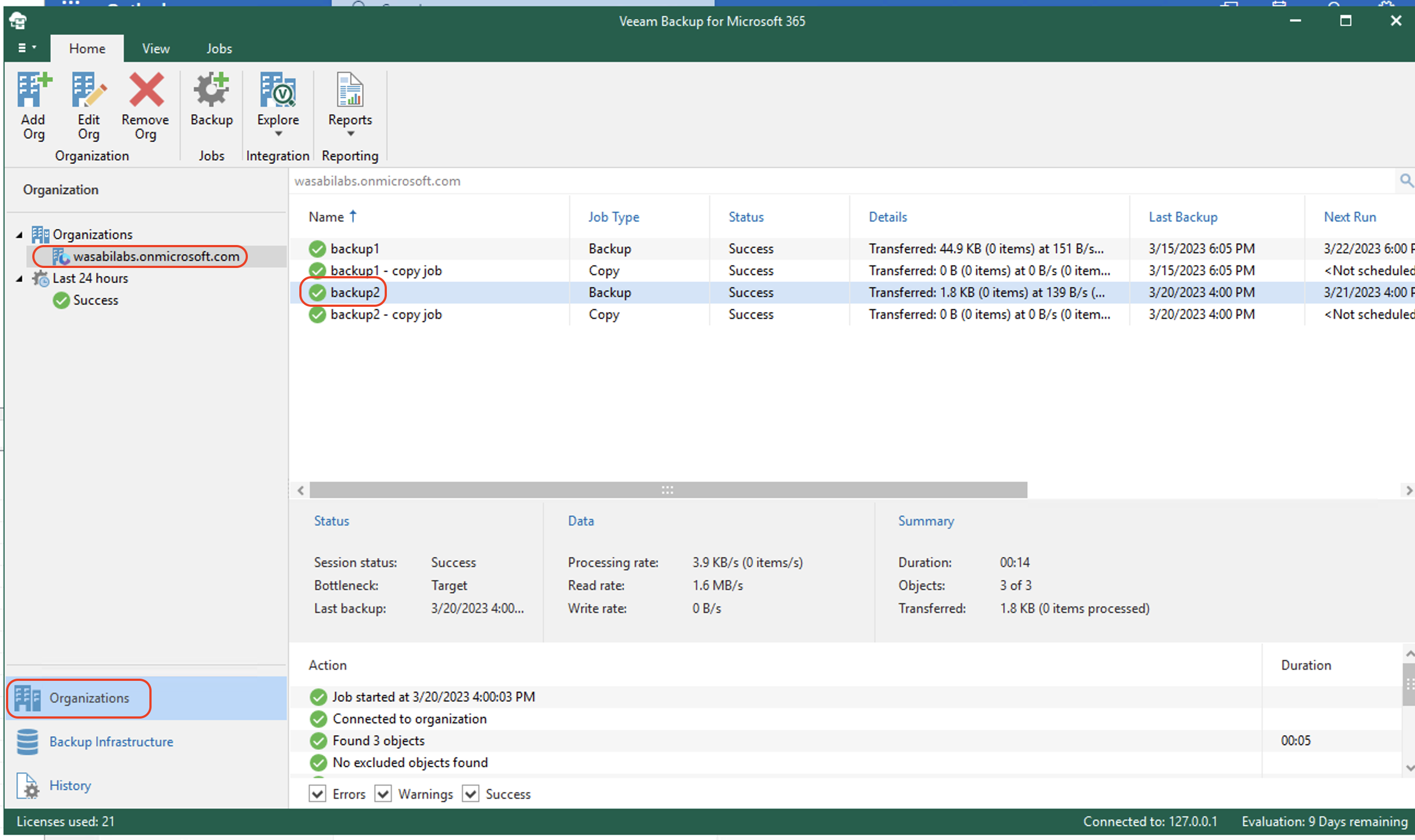
Task: Click the backup2 - copy job status icon
Action: click(x=318, y=314)
